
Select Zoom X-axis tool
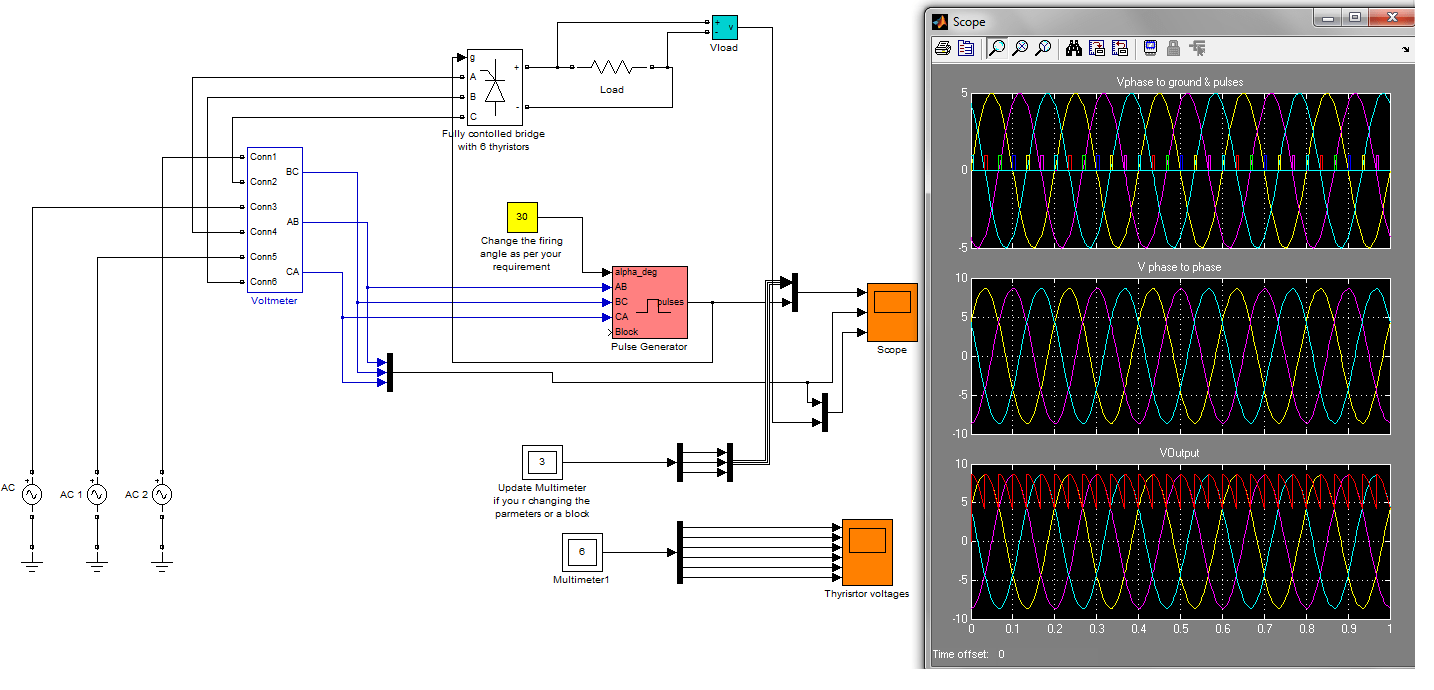tap(1020, 47)
